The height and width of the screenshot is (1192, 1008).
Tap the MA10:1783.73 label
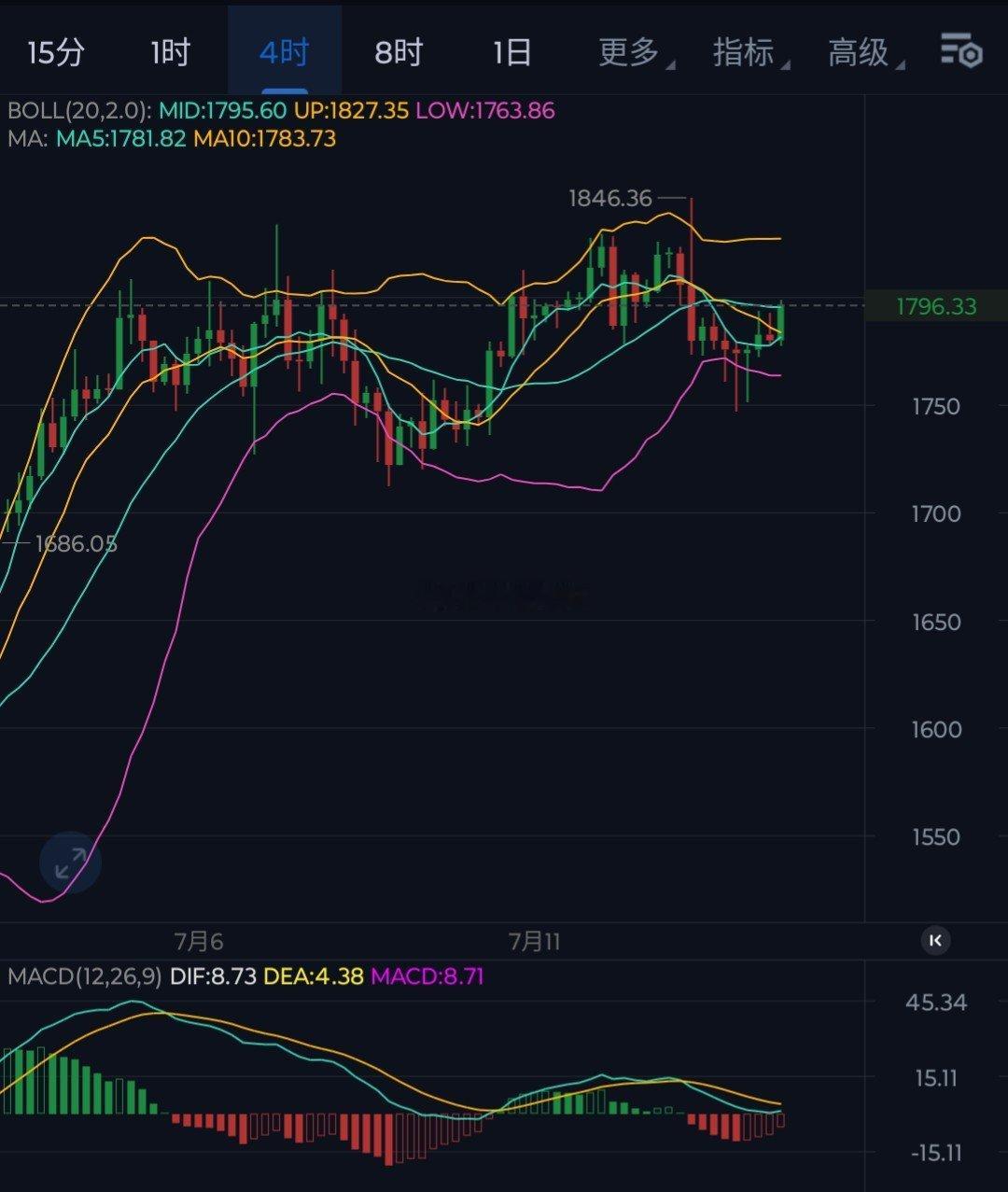[x=265, y=139]
